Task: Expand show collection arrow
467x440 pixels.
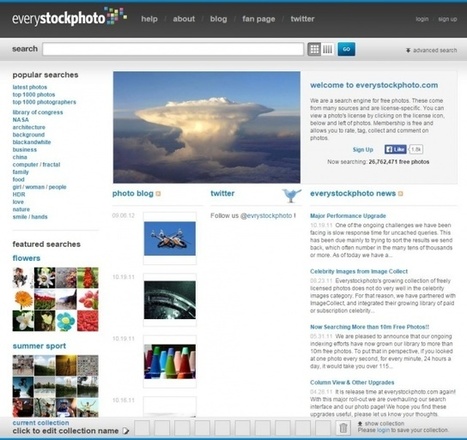Action: [x=360, y=424]
